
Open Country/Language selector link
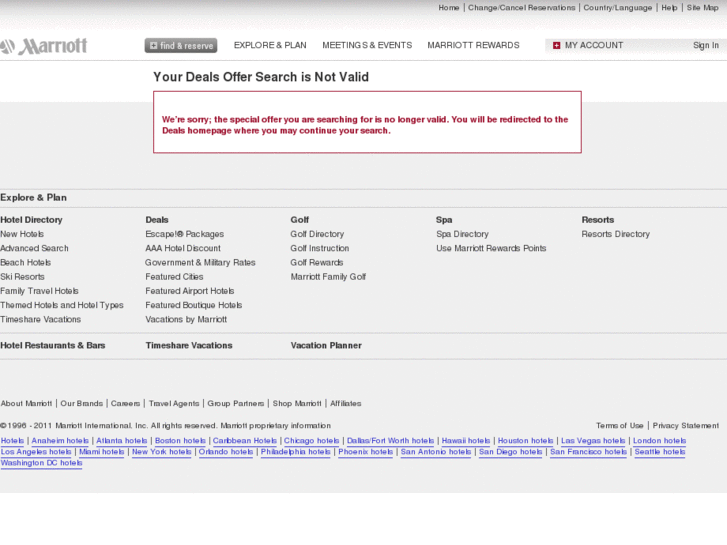pos(618,8)
